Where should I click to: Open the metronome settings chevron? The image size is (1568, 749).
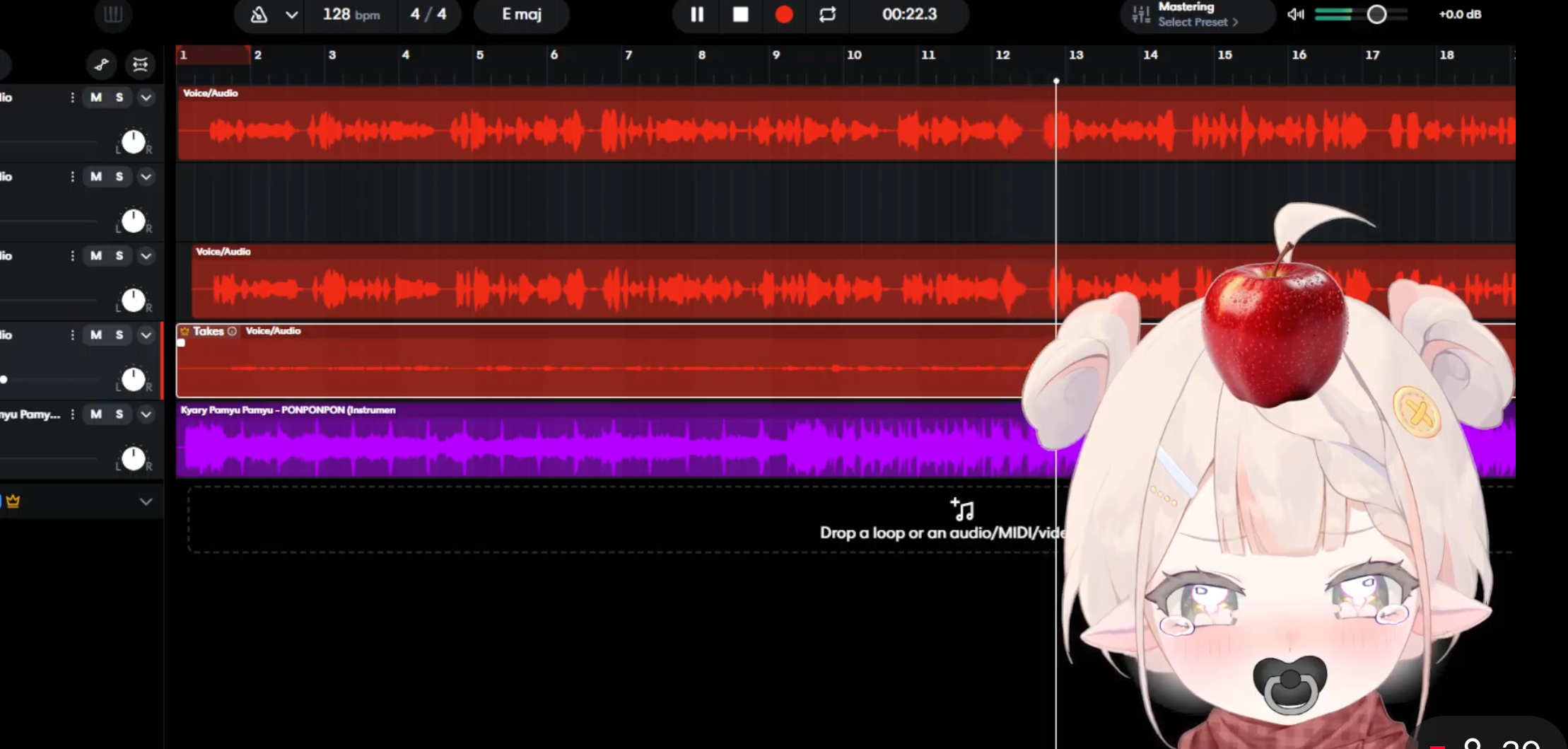coord(291,14)
